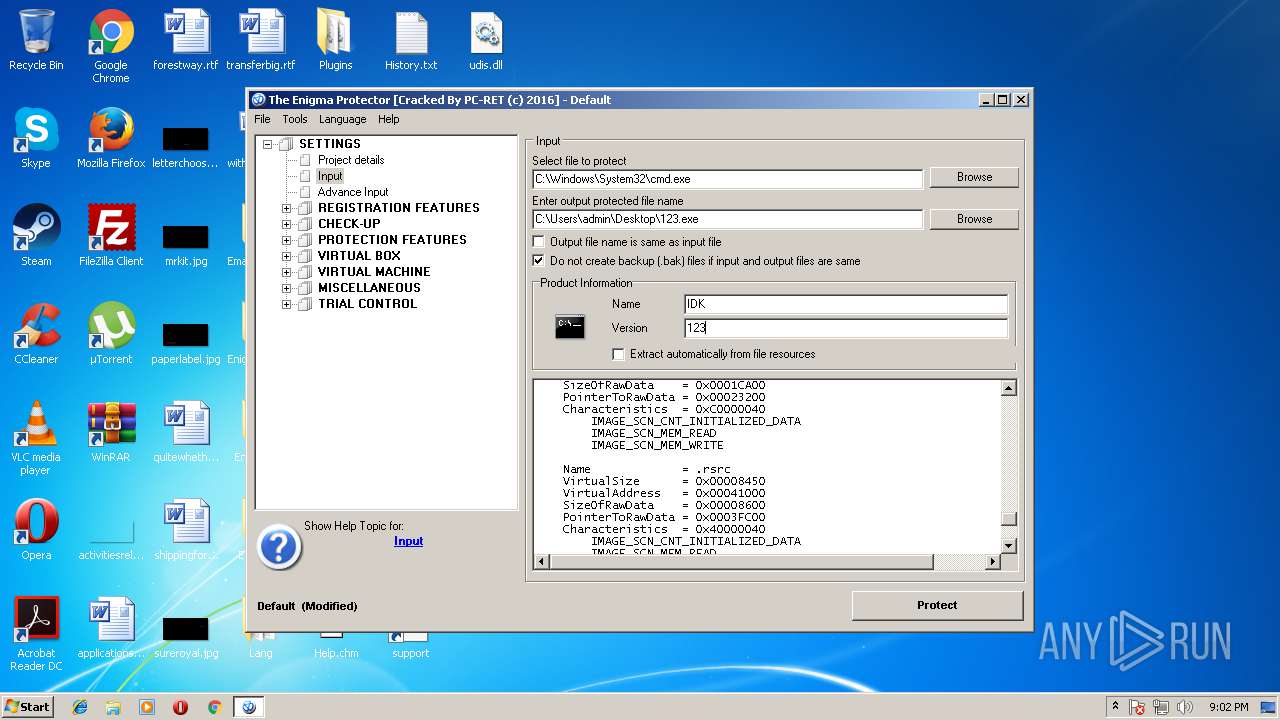Open media player taskbar icon
Viewport: 1280px width, 720px height.
point(147,707)
